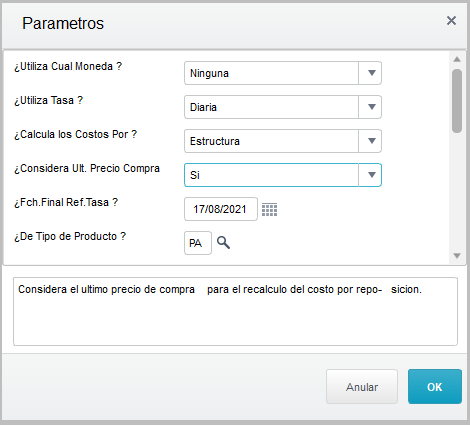Open the calendar picker beside the date field
470x426 pixels.
(269, 210)
